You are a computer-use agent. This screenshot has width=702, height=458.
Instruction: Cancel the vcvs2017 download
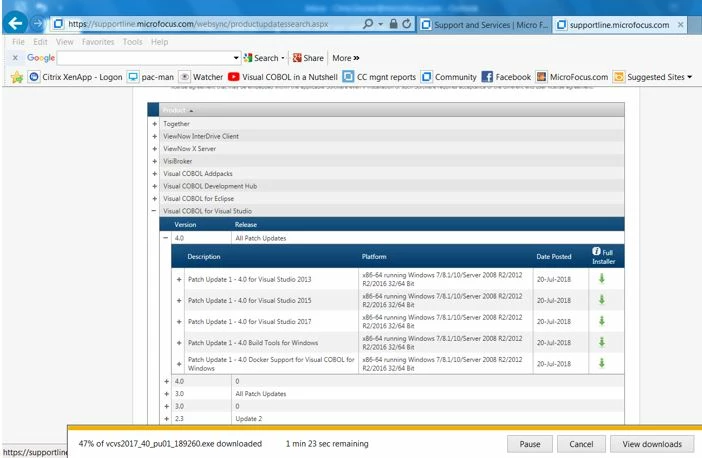(x=581, y=444)
